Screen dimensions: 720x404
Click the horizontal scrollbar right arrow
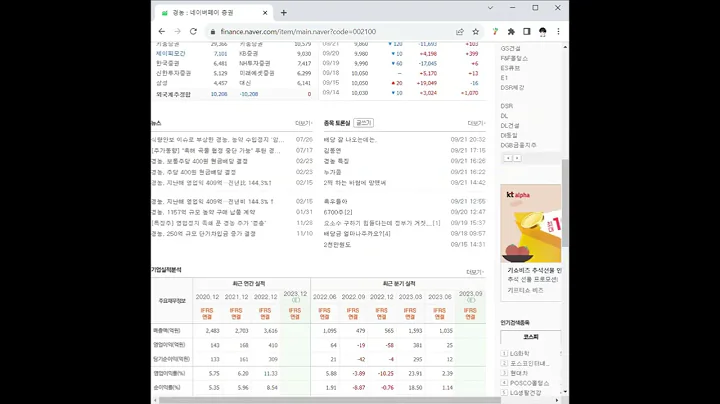(557, 400)
